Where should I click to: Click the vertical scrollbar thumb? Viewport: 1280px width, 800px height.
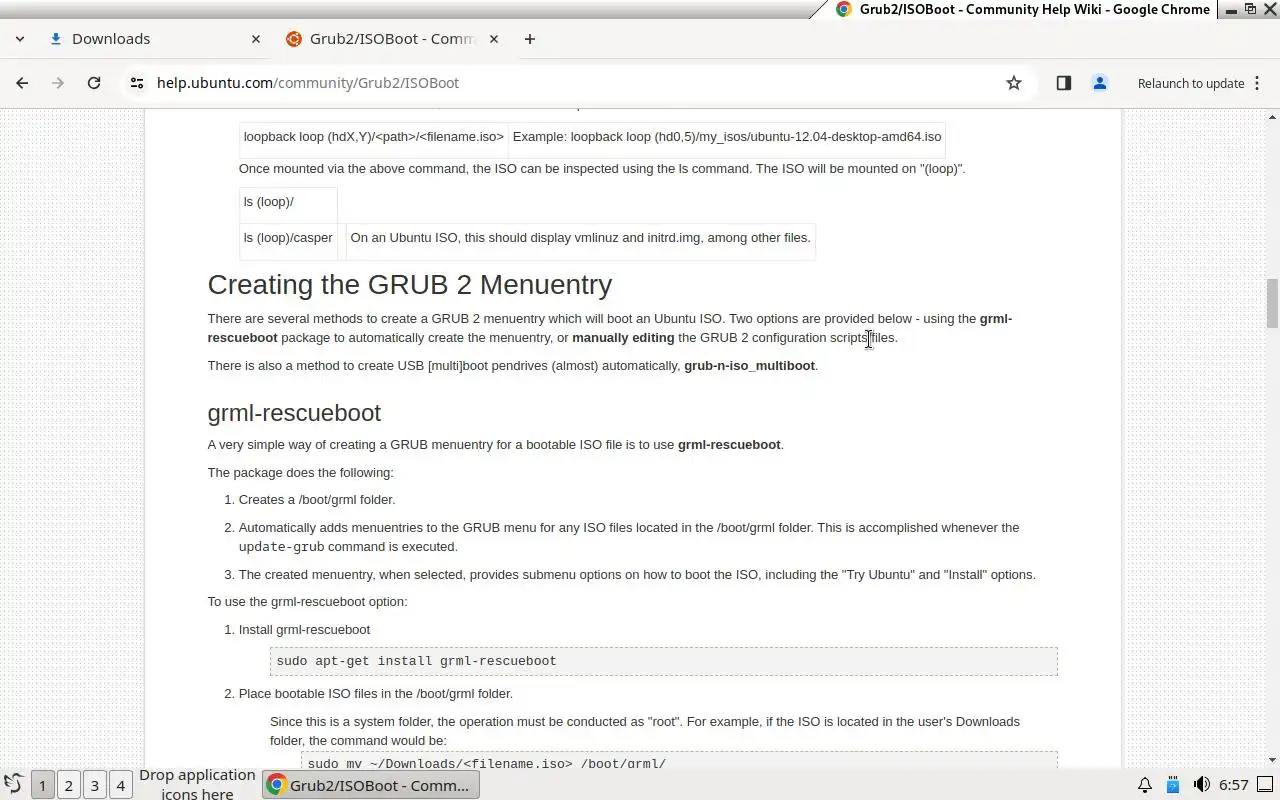click(x=1272, y=303)
